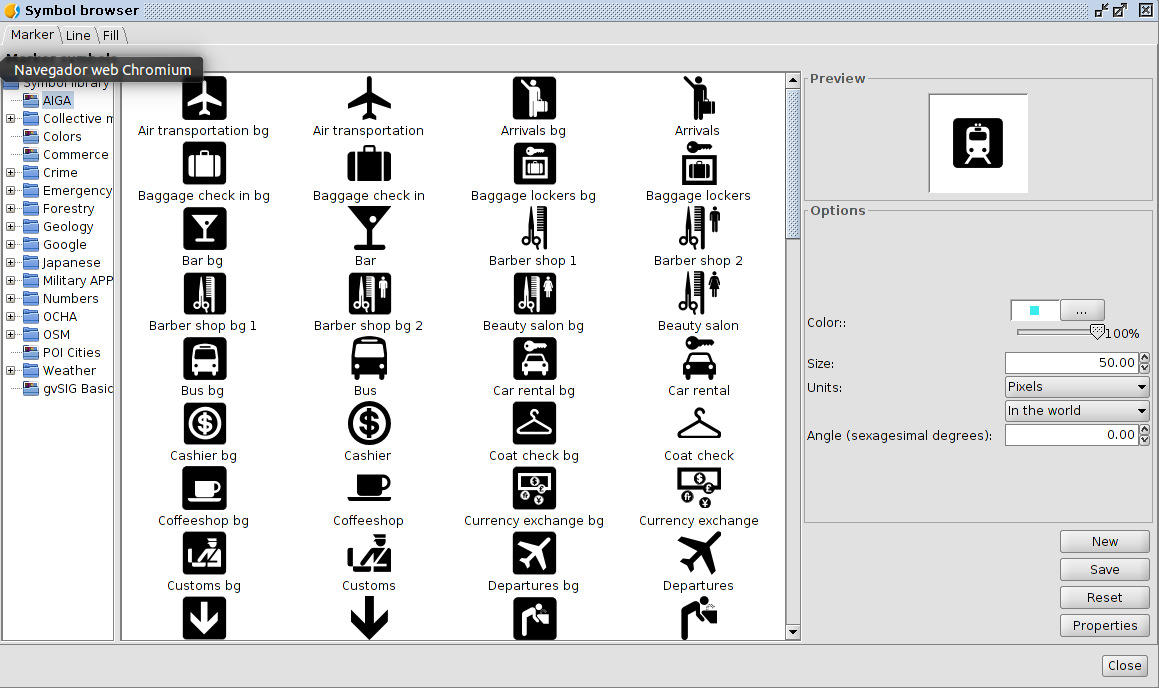Screen dimensions: 1159x688
Task: Click the Angle input field
Action: [x=1071, y=435]
